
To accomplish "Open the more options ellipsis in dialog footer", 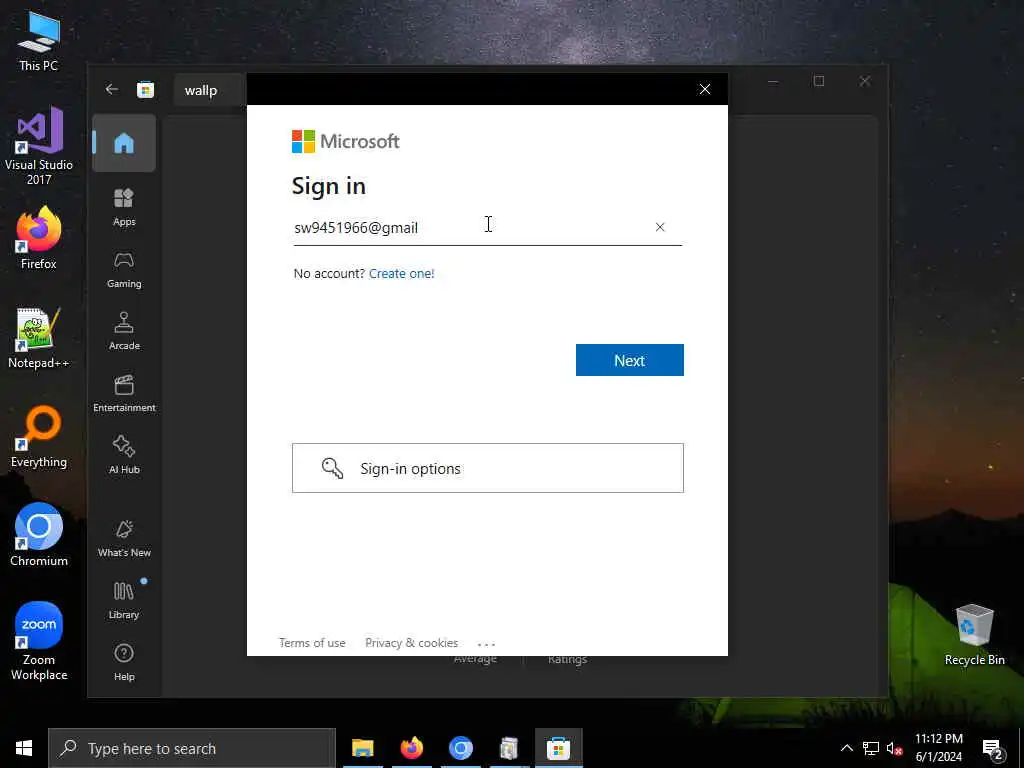I will click(487, 644).
